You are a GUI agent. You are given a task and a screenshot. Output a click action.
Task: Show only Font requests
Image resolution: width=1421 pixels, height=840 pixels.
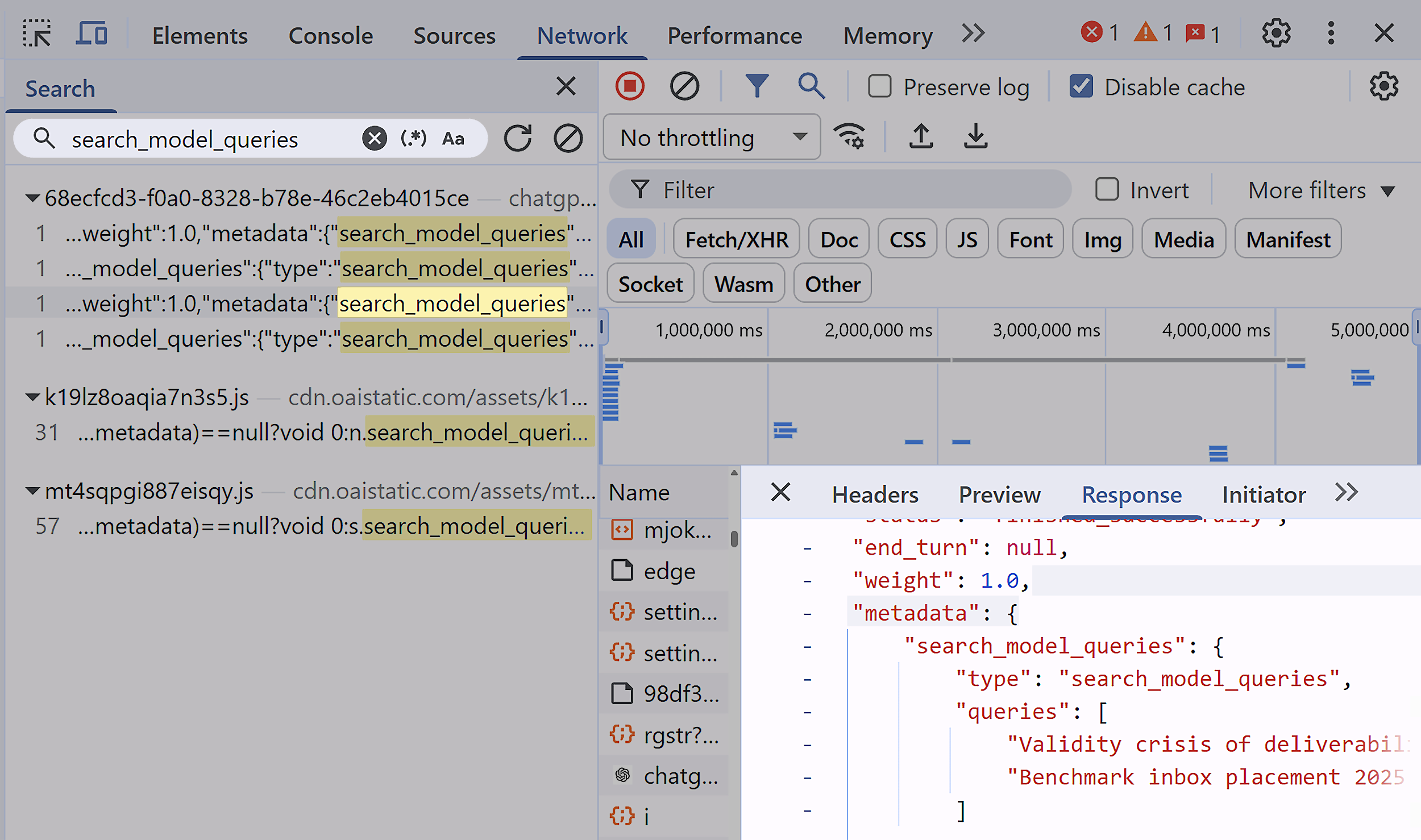(1030, 239)
